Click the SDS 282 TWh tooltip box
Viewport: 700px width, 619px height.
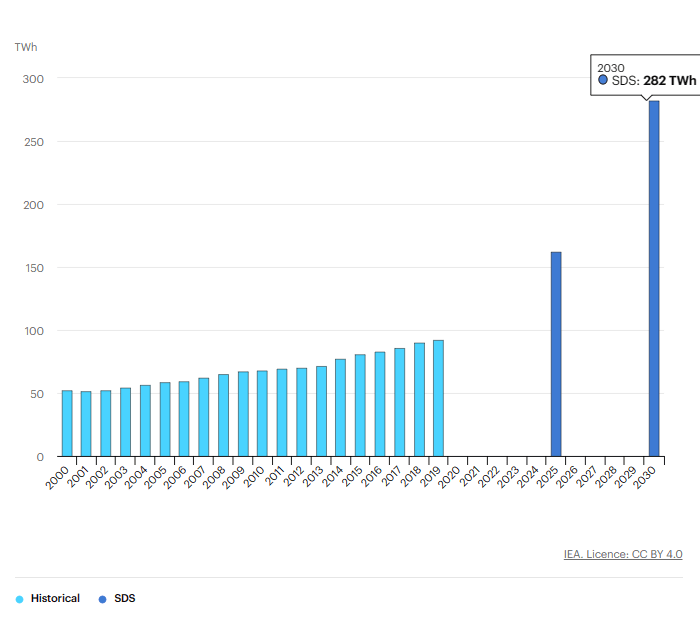point(646,74)
